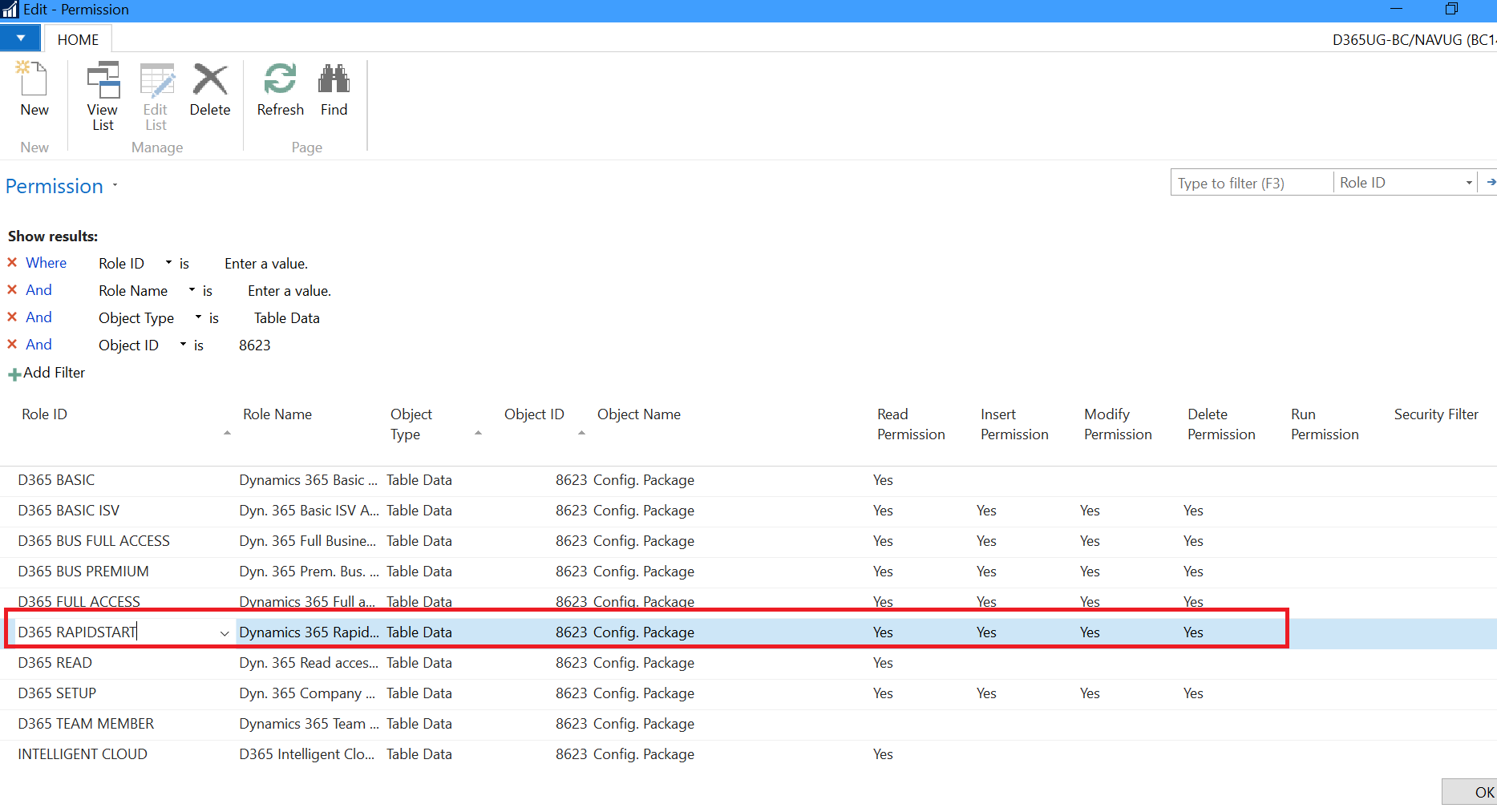
Task: Remove the Role ID filter line
Action: [x=12, y=263]
